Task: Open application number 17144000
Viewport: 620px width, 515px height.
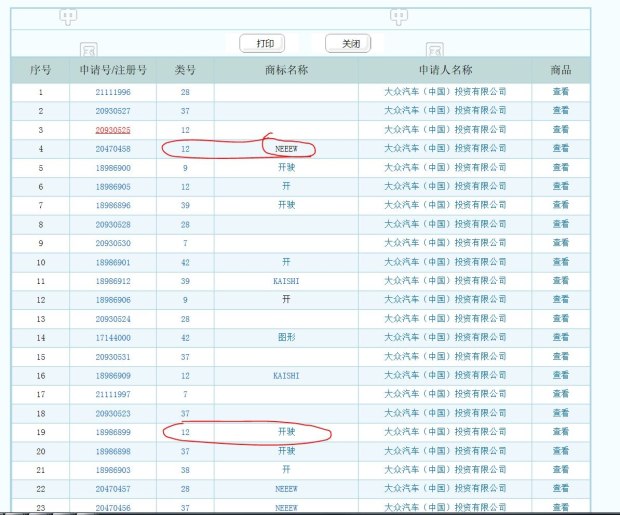Action: 113,338
